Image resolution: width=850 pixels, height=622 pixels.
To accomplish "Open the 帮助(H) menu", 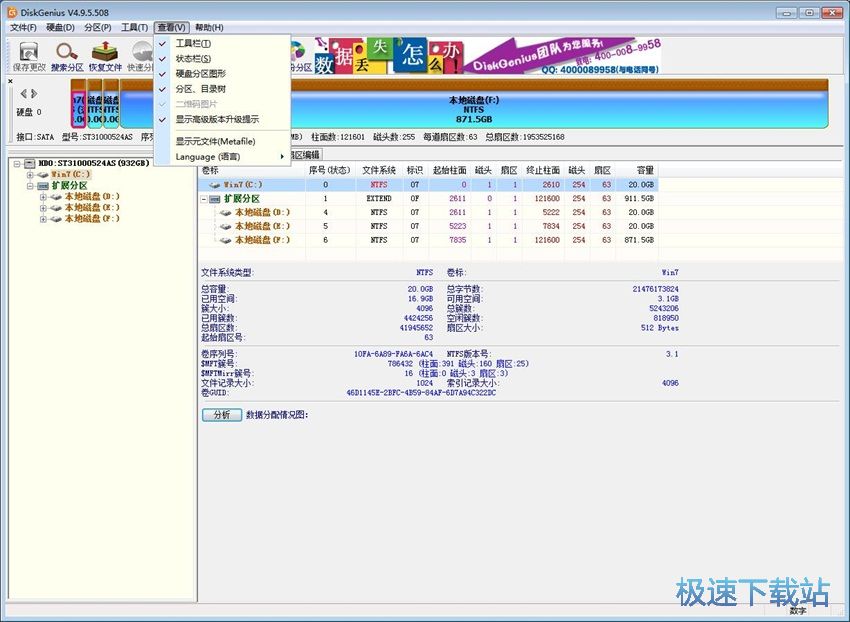I will pos(209,28).
